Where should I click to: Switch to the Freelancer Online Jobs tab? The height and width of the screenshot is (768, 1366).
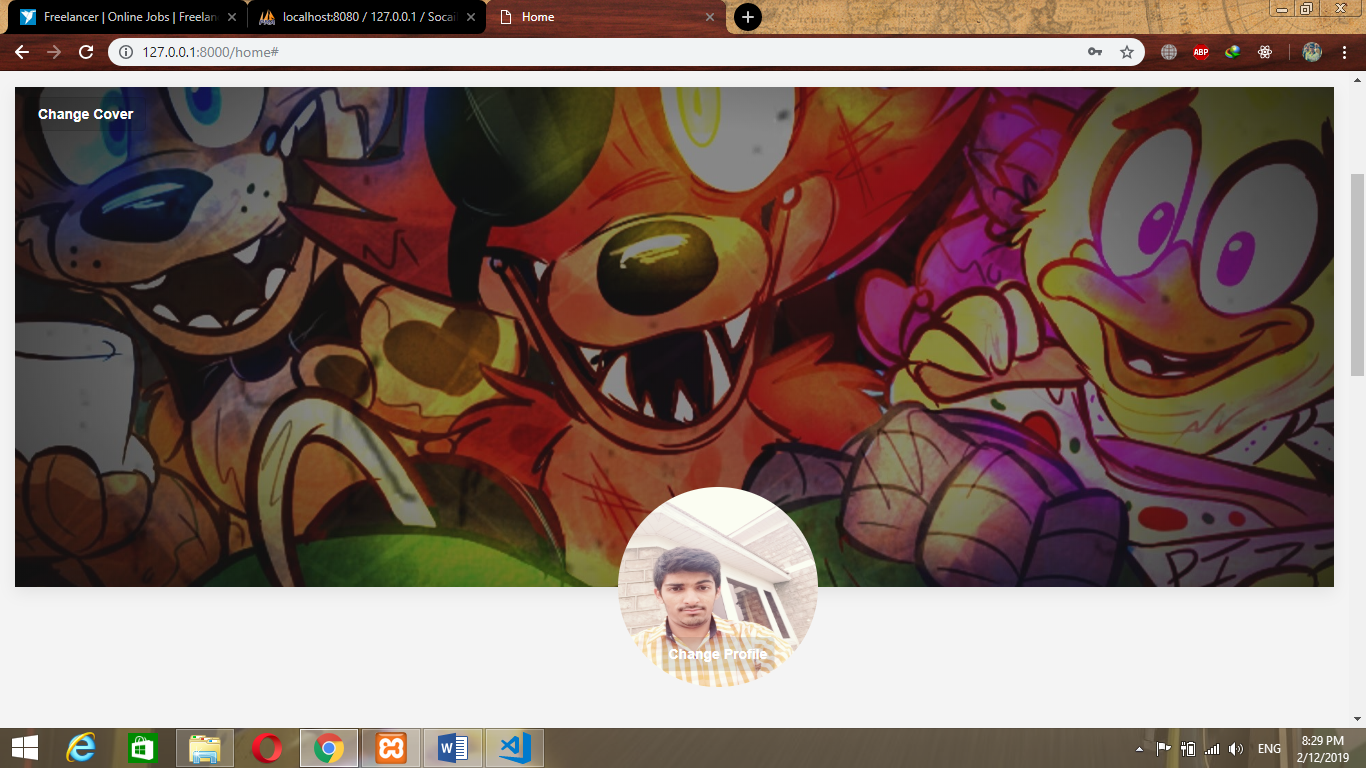click(x=130, y=17)
